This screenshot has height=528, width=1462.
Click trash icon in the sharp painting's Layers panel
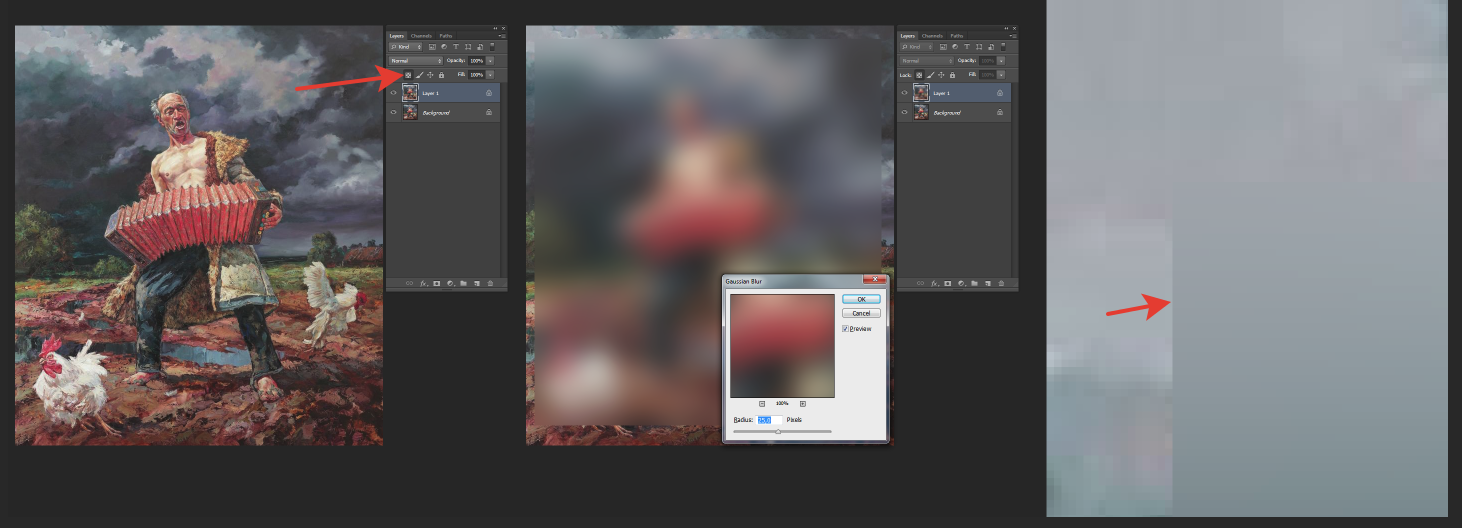click(490, 283)
